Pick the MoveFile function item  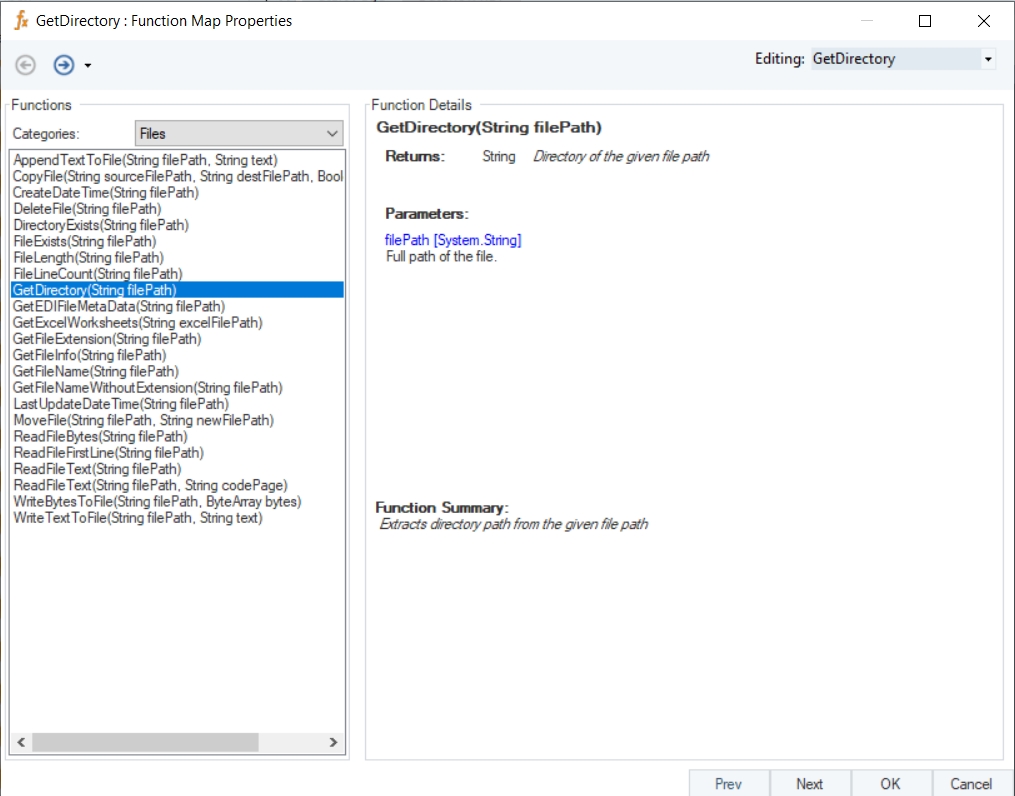pyautogui.click(x=143, y=420)
